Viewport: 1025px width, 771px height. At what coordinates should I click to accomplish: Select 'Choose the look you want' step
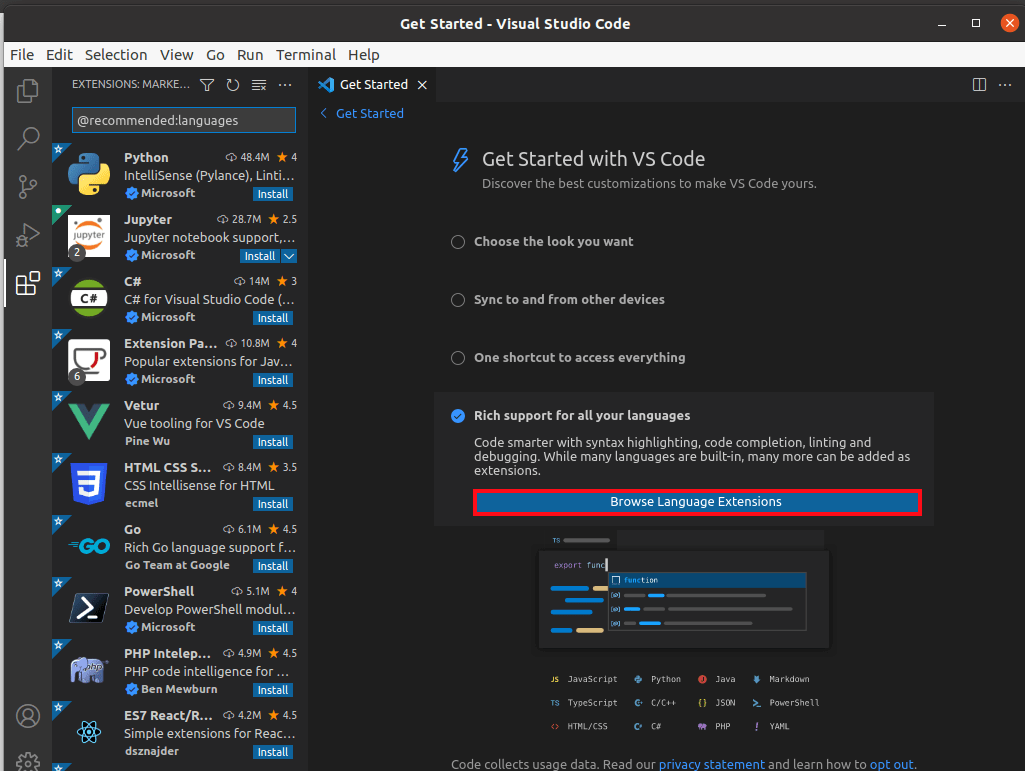click(553, 242)
